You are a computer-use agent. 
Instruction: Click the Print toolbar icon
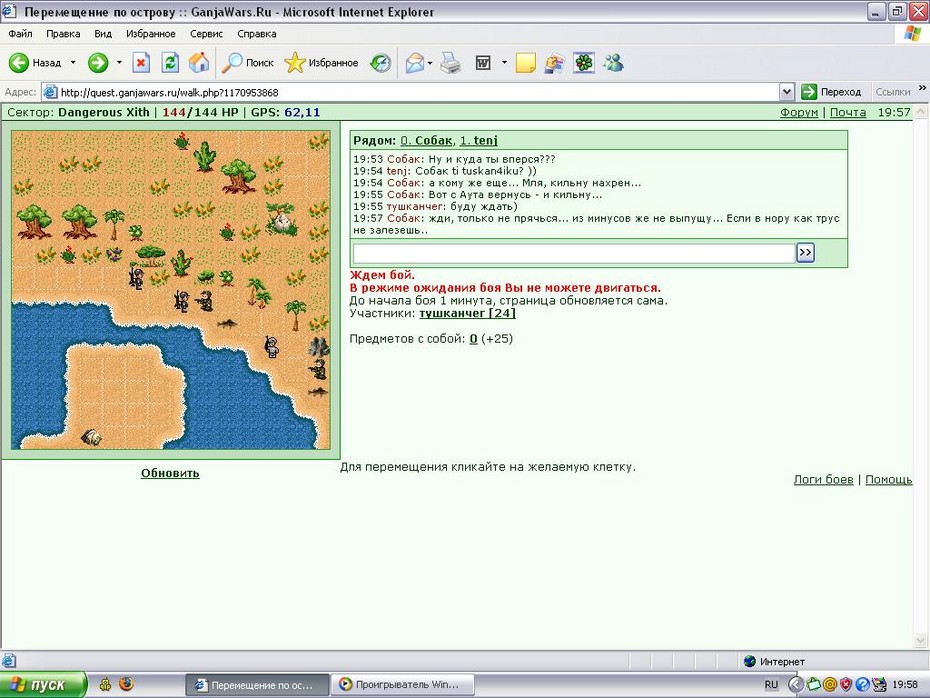(x=450, y=62)
